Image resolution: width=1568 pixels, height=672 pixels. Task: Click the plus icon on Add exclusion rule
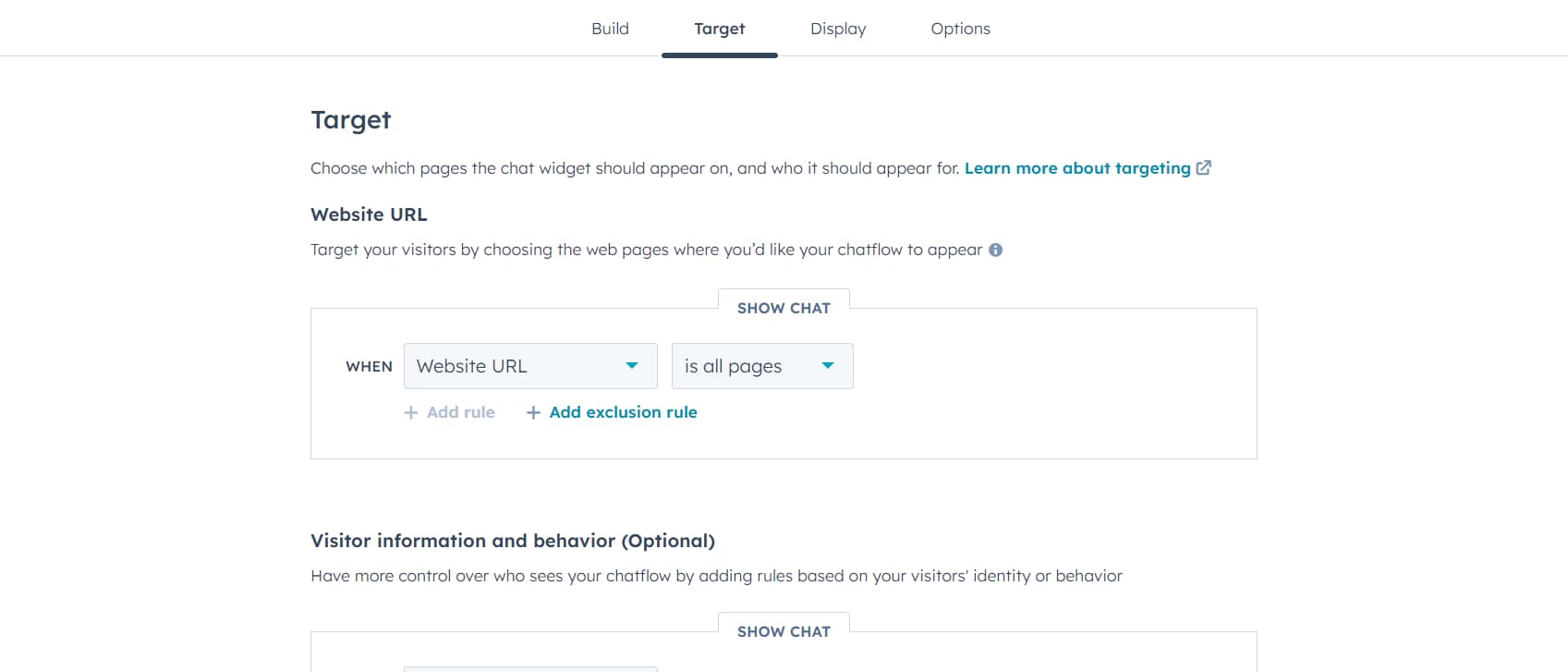pyautogui.click(x=534, y=412)
